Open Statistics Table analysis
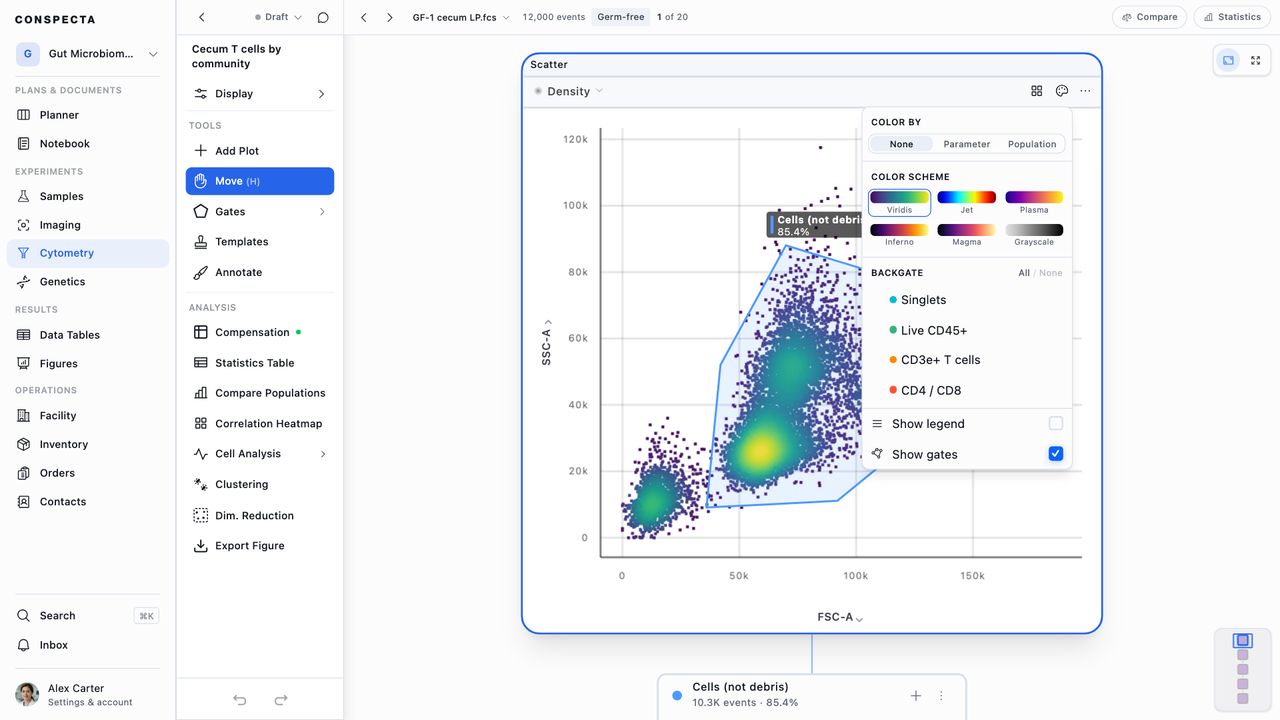 (x=260, y=363)
